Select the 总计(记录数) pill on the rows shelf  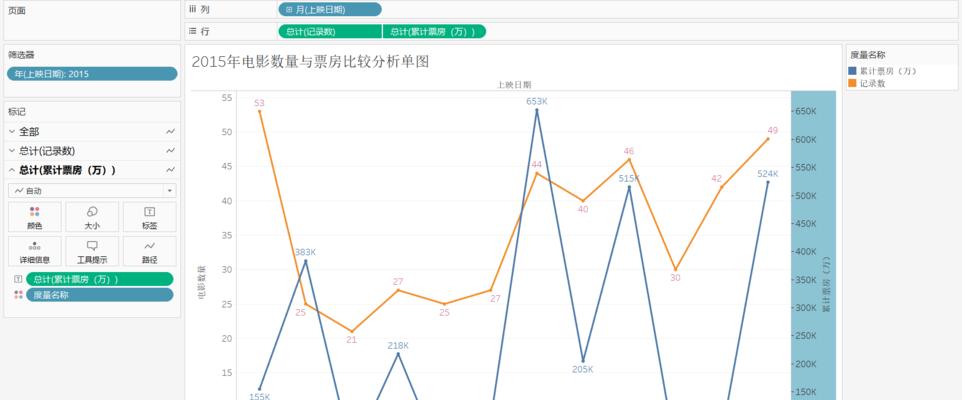pos(330,31)
